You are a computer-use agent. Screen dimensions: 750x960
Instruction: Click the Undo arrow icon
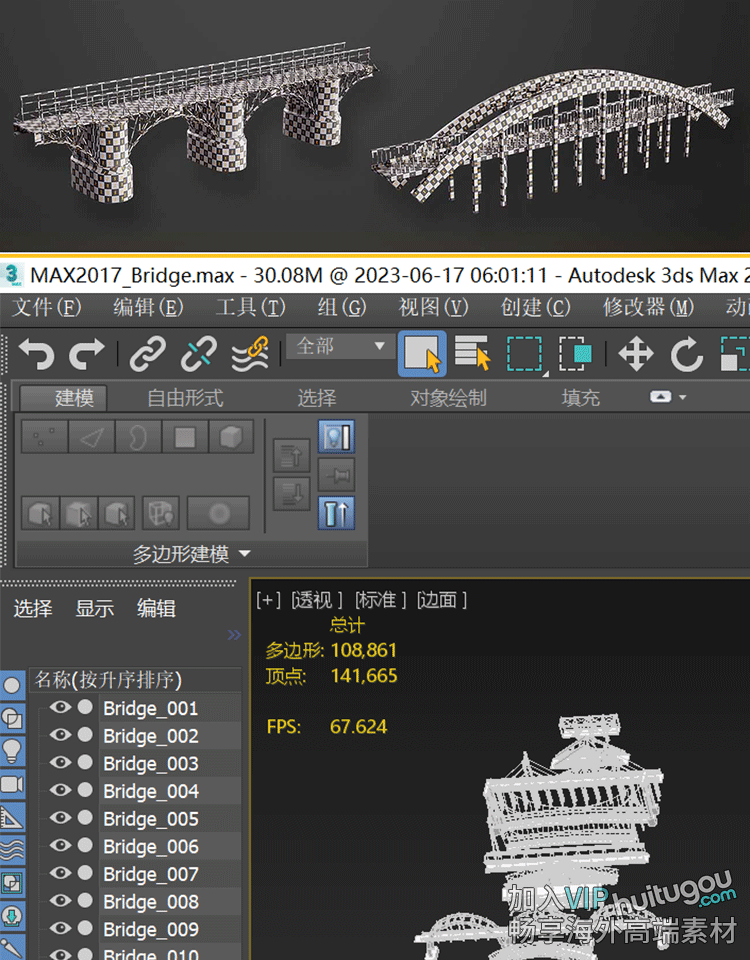pos(37,353)
